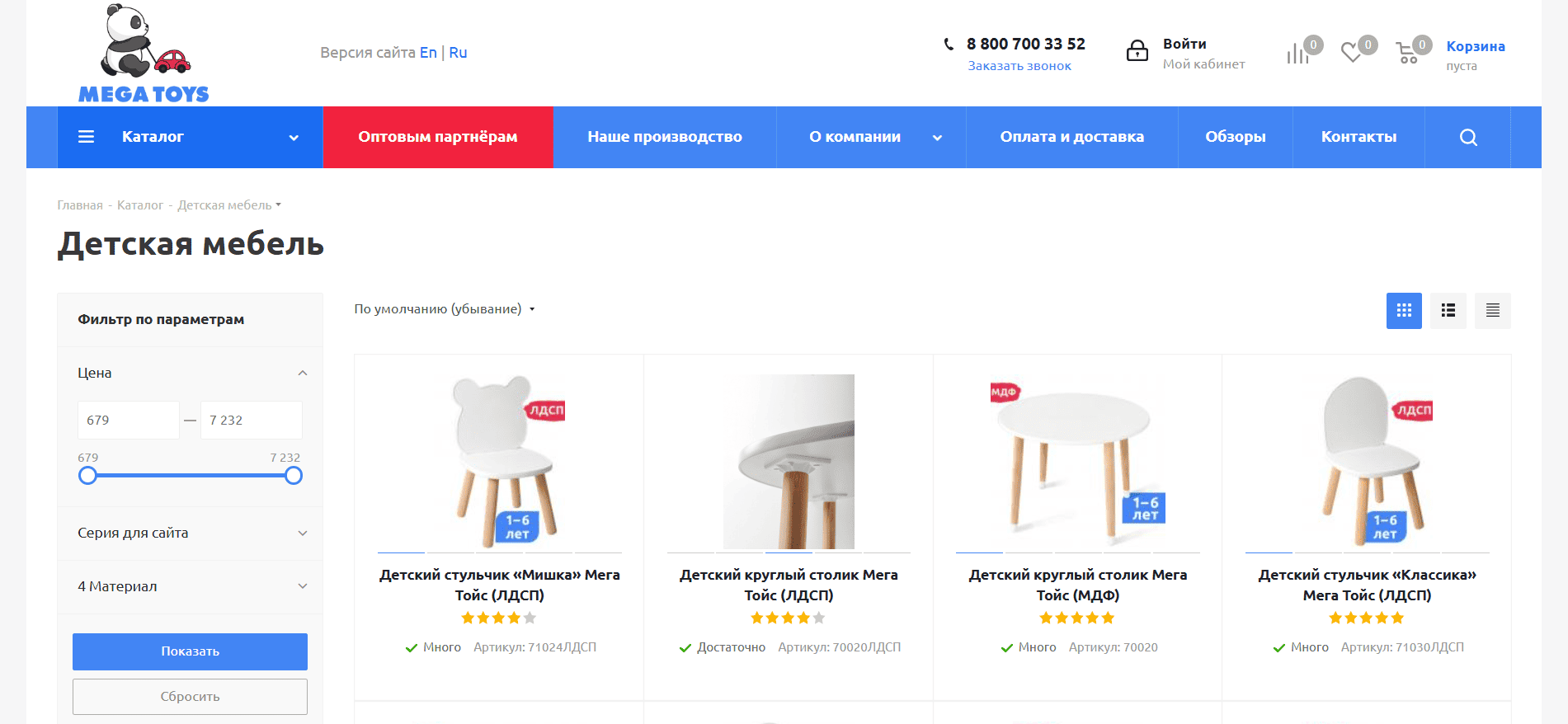Collapse the Цена filter section
1568x724 pixels.
pos(303,374)
